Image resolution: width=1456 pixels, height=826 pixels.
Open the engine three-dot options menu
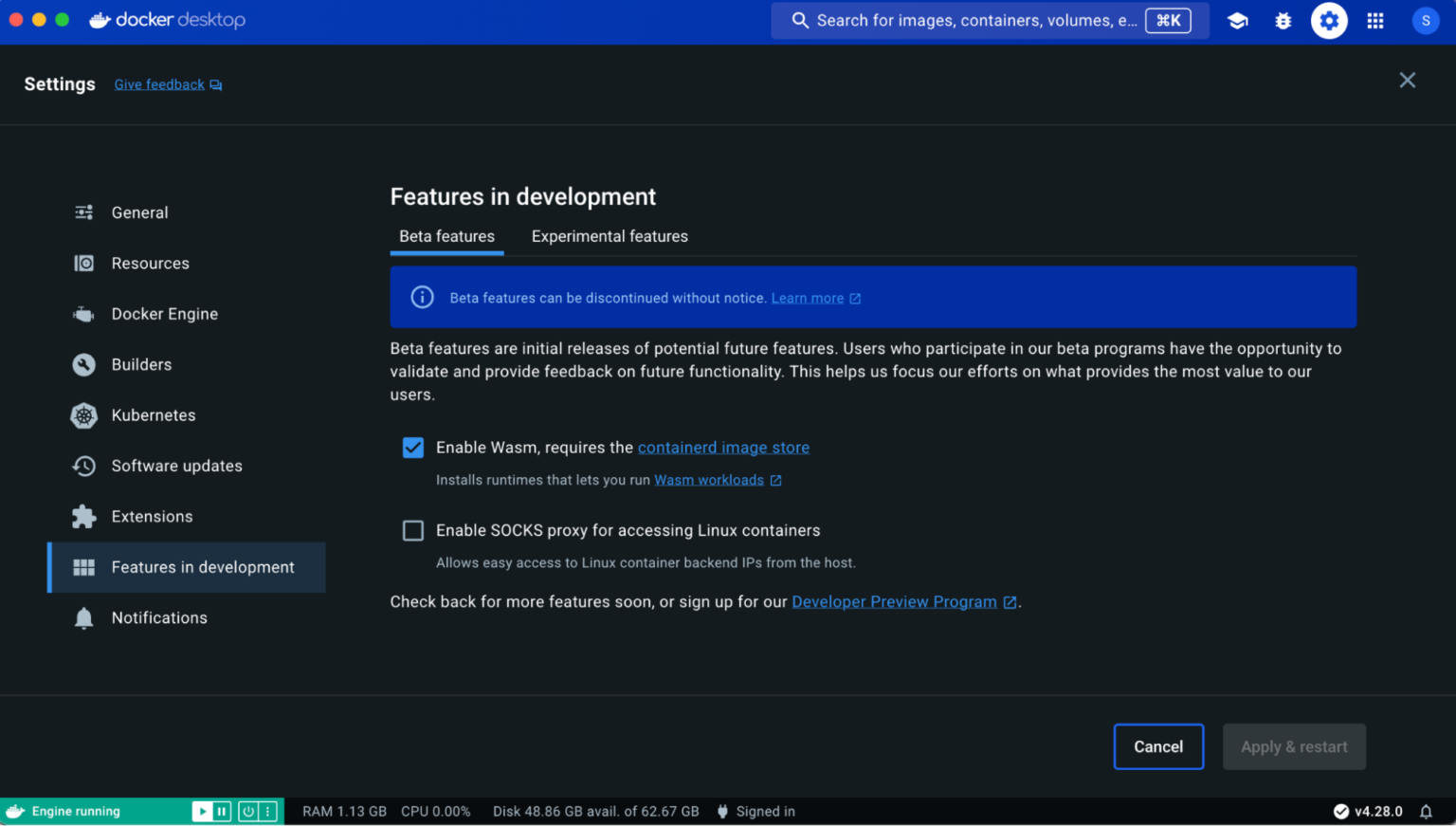click(x=268, y=812)
